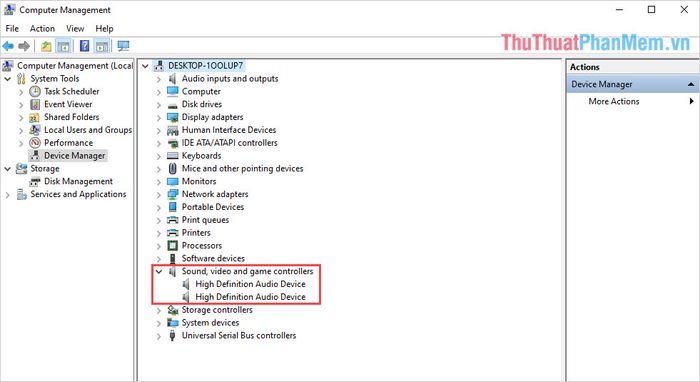Collapse the Storage tree node
The image size is (700, 382).
point(8,169)
